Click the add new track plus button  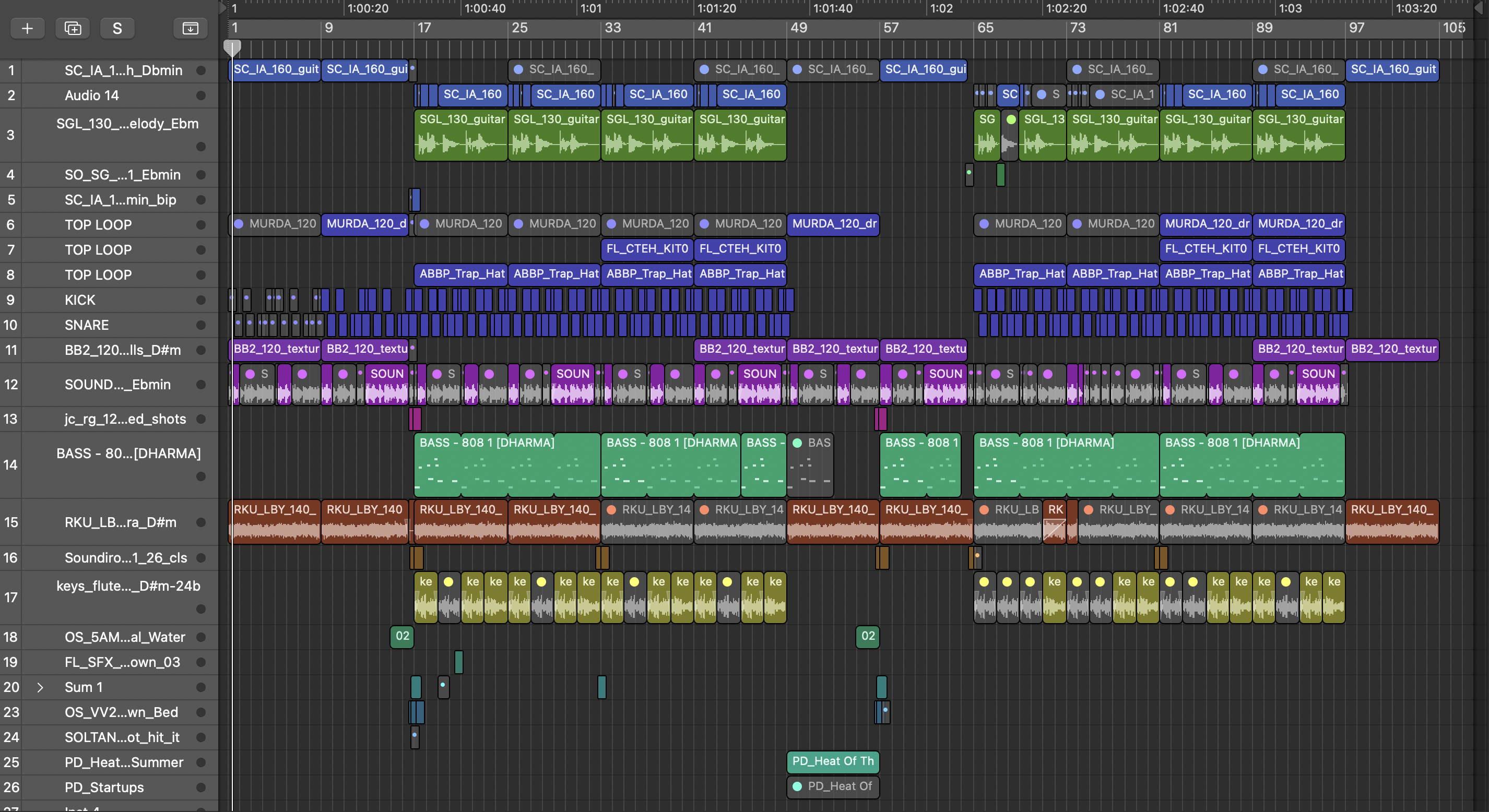pyautogui.click(x=27, y=28)
